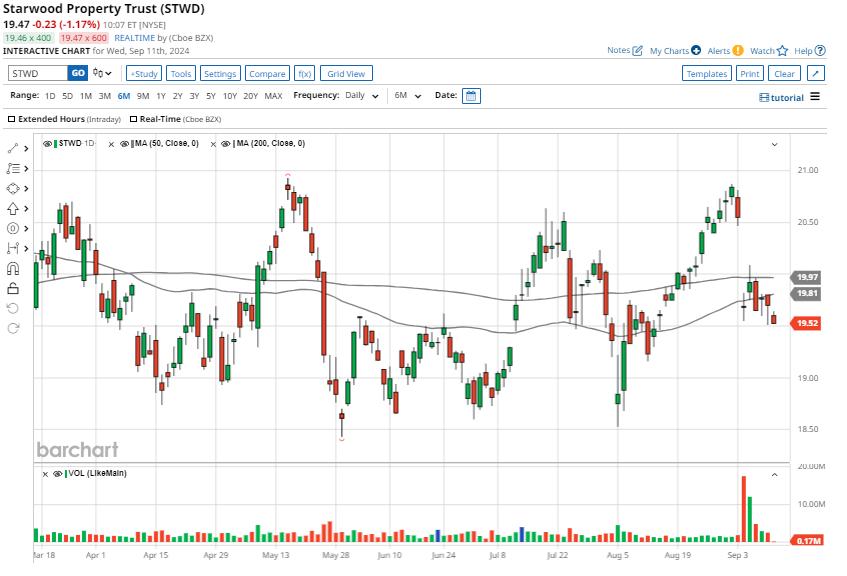
Task: Expand the trend line tool options arrow
Action: [26, 149]
